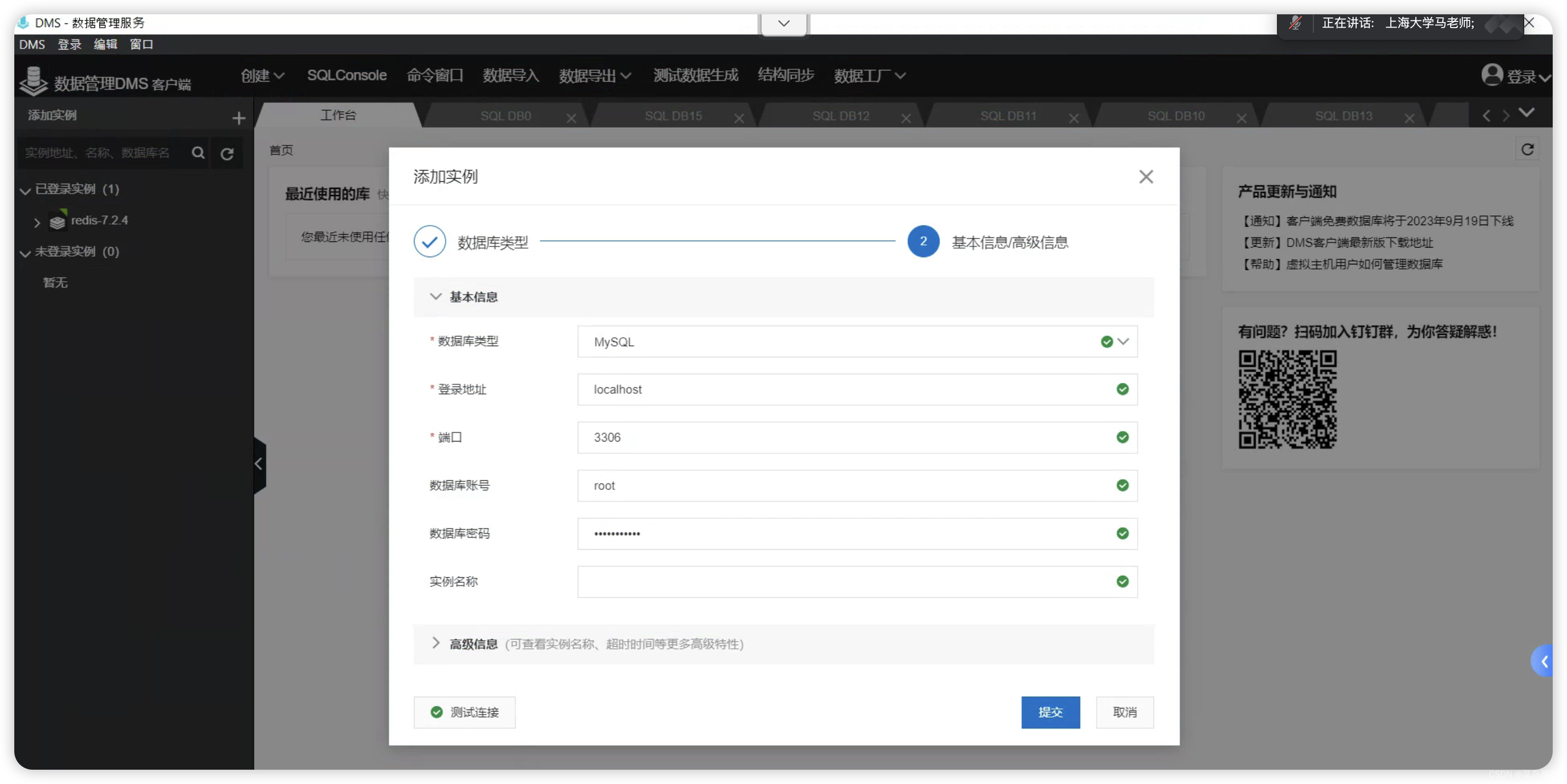
Task: Click the user avatar icon
Action: 1491,75
